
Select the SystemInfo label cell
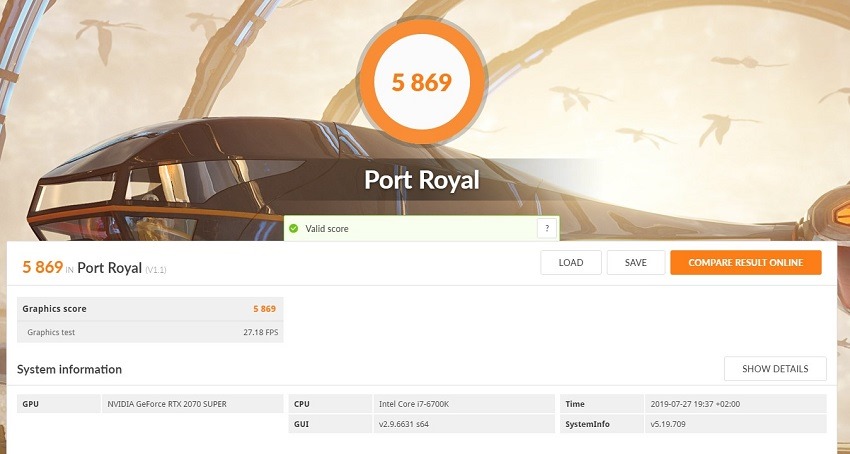click(x=602, y=424)
